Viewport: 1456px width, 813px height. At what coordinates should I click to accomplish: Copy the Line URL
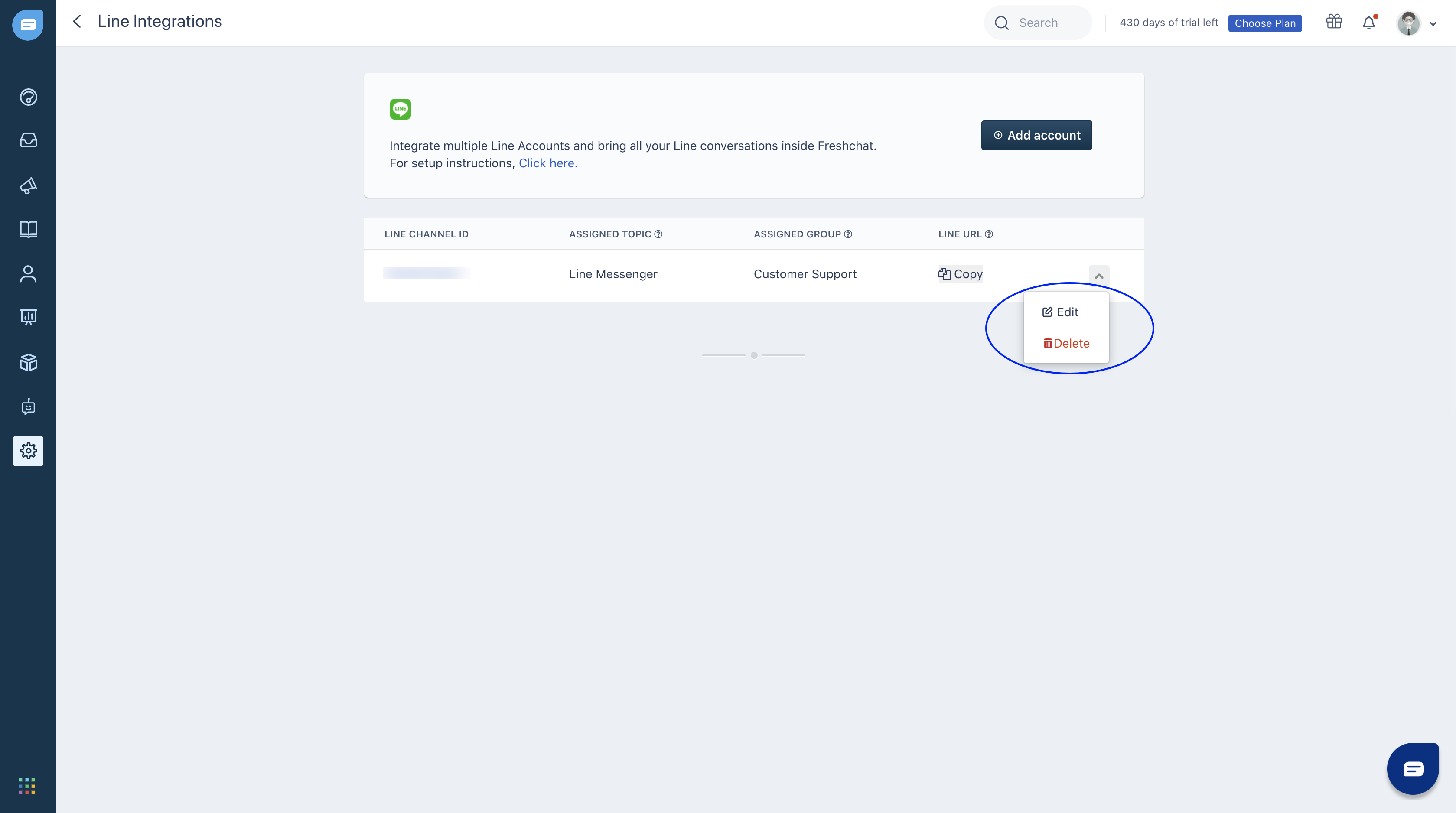coord(960,274)
